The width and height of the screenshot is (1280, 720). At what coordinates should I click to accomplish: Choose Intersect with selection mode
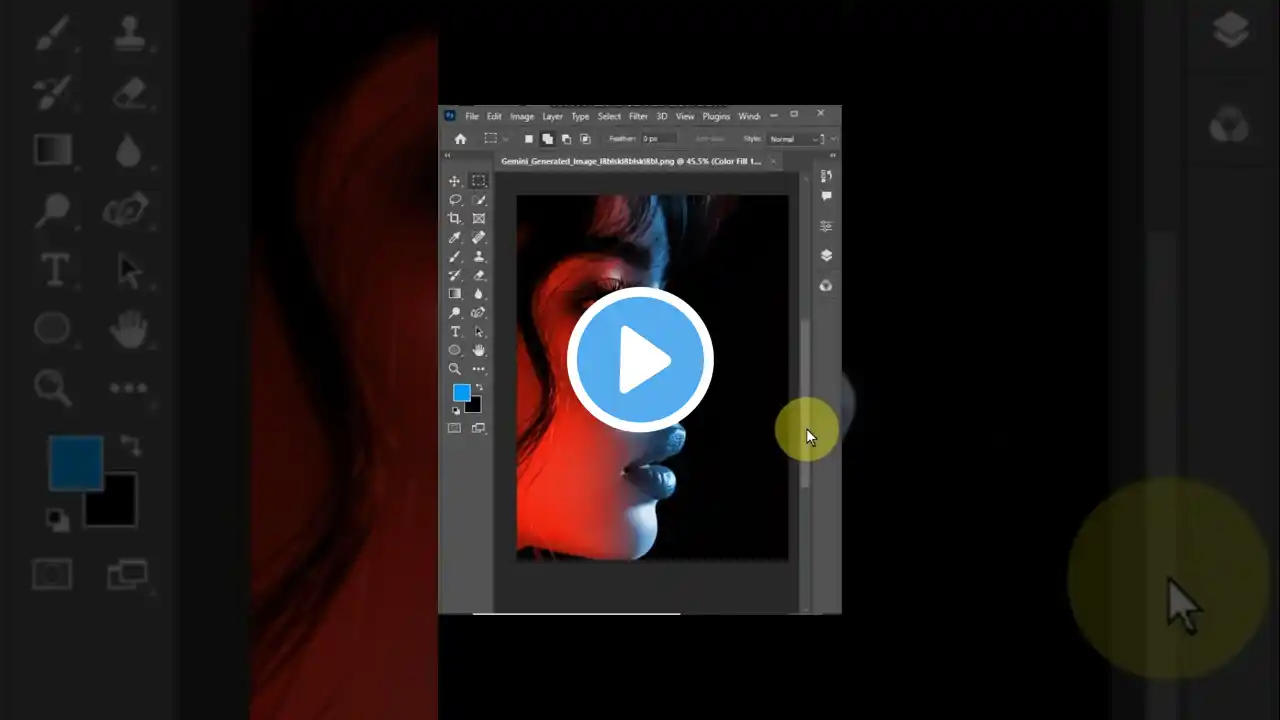pos(585,139)
